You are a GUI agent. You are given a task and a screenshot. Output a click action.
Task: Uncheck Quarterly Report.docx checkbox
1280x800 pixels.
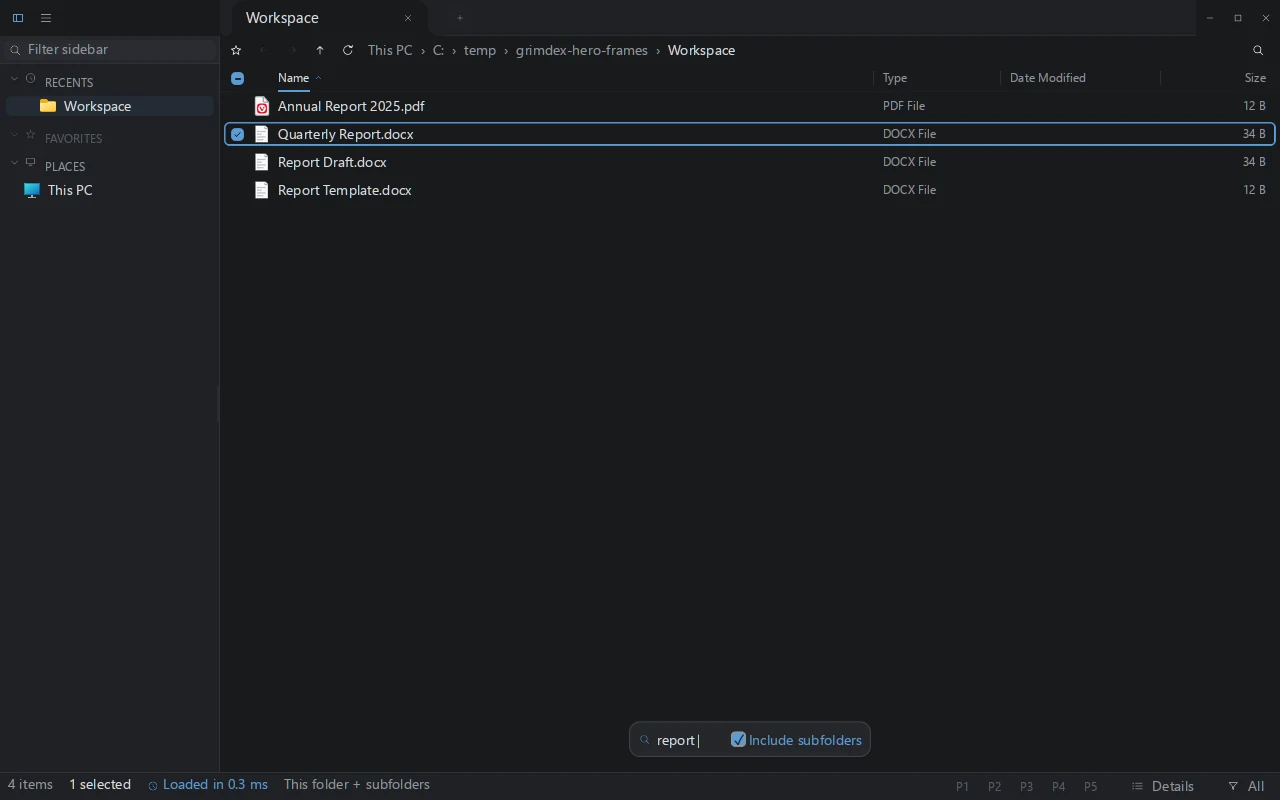point(237,134)
